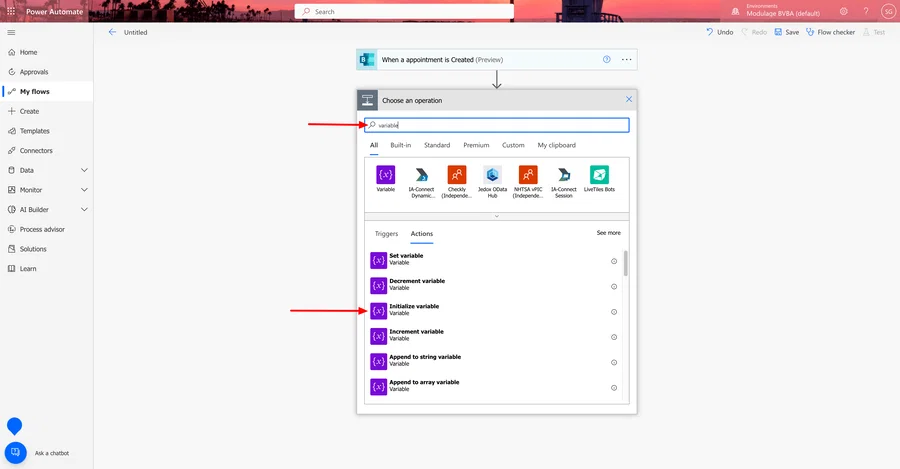
Task: Click the Redo button
Action: (x=754, y=32)
